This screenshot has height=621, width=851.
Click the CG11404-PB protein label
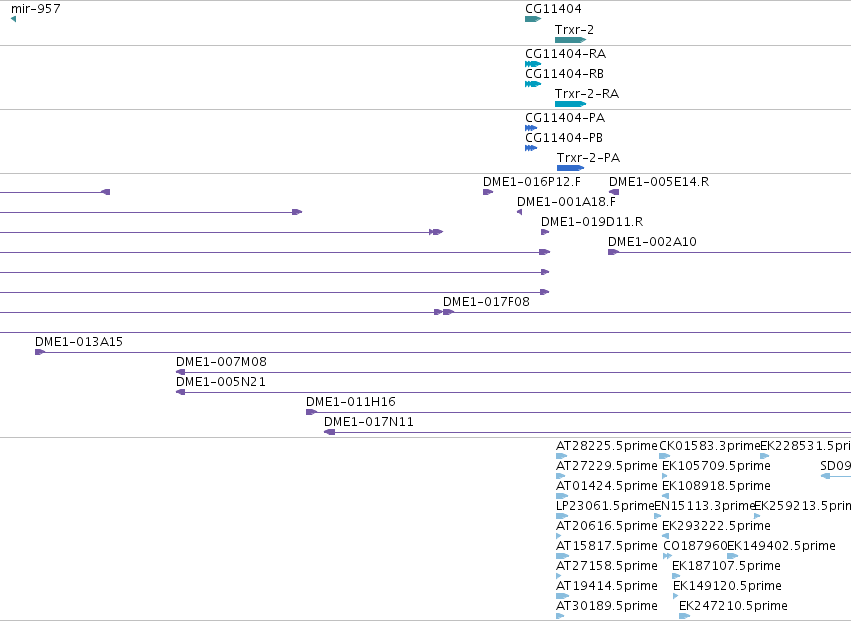(x=564, y=138)
